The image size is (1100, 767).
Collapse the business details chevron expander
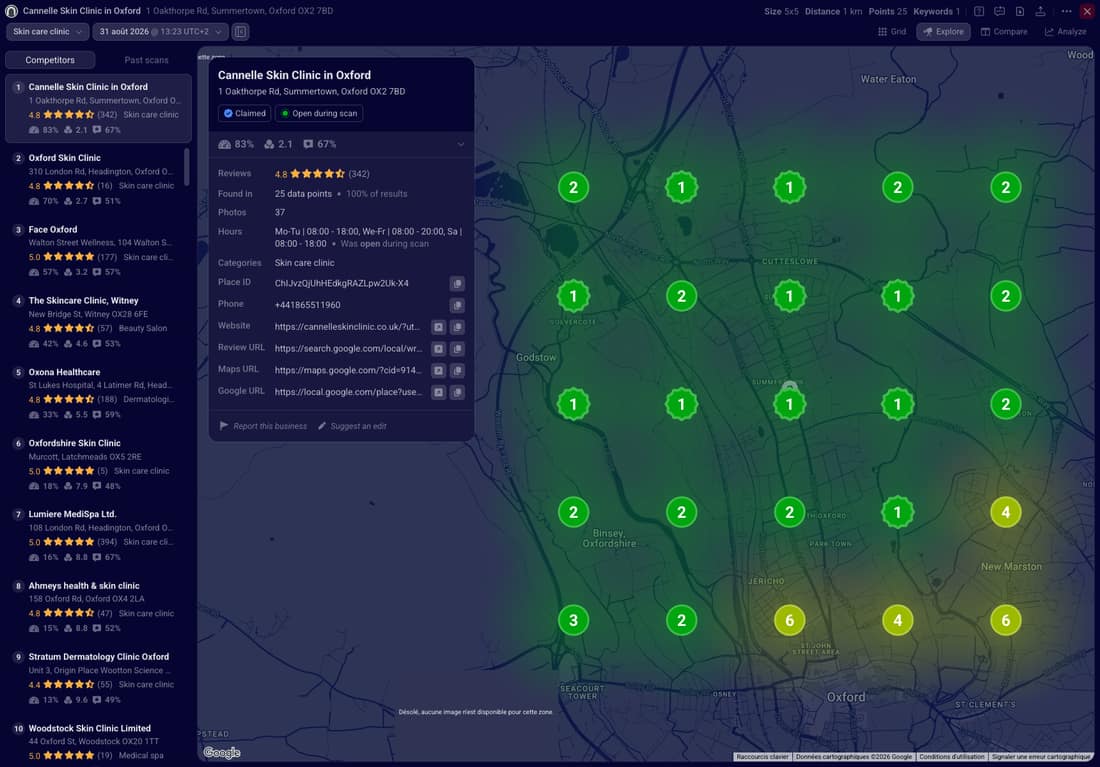tap(461, 144)
